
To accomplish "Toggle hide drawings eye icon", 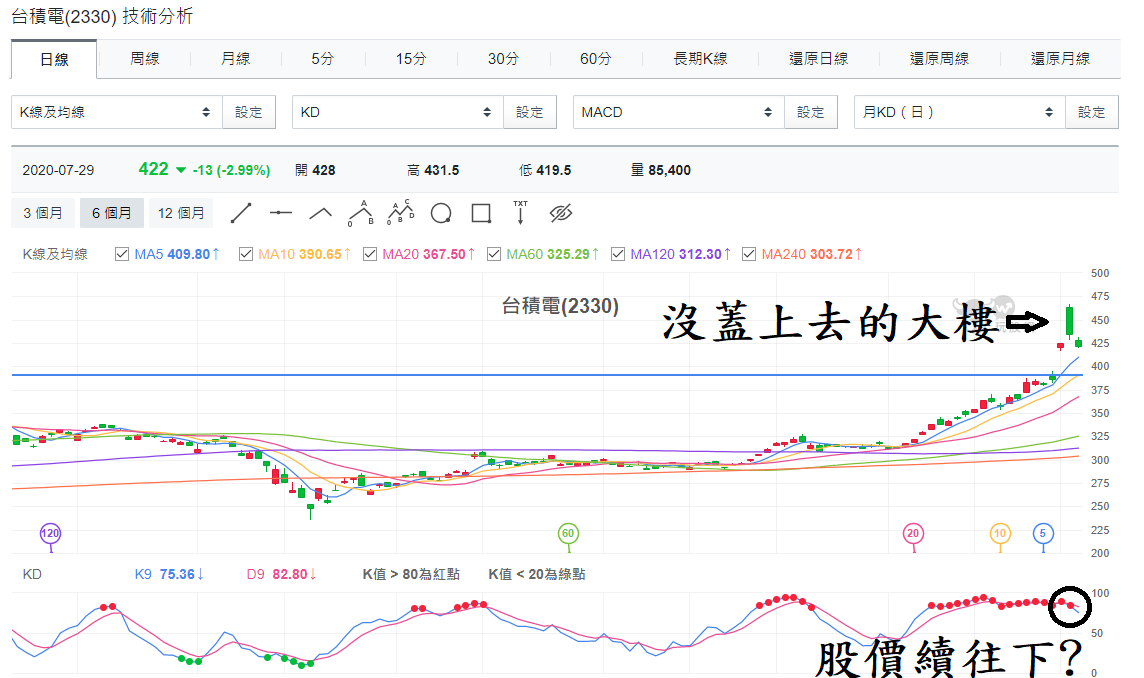I will 560,213.
